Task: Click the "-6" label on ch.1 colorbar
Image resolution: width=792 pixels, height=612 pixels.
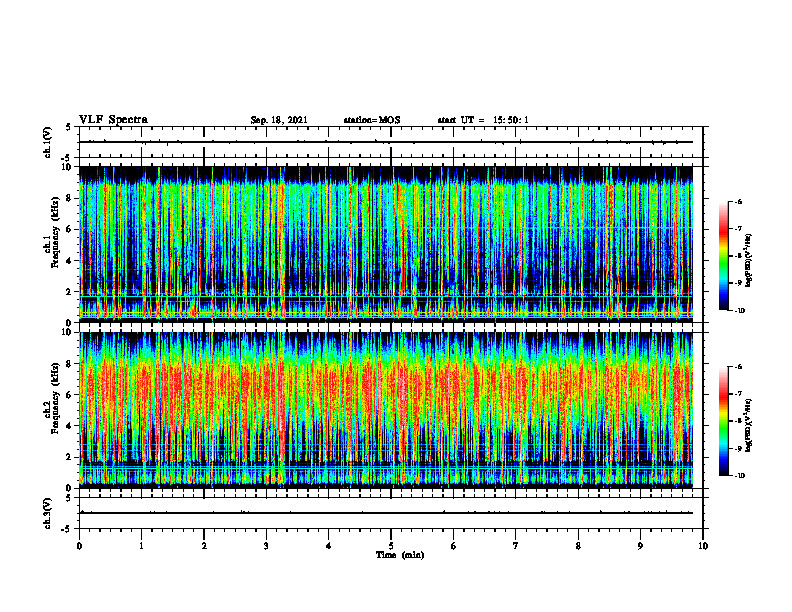Action: pos(738,202)
